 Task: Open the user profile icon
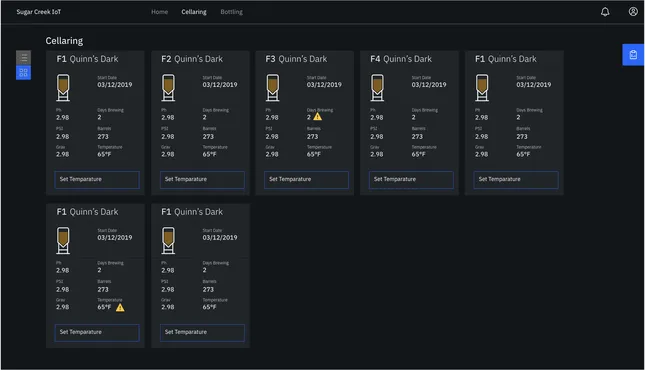click(x=633, y=12)
